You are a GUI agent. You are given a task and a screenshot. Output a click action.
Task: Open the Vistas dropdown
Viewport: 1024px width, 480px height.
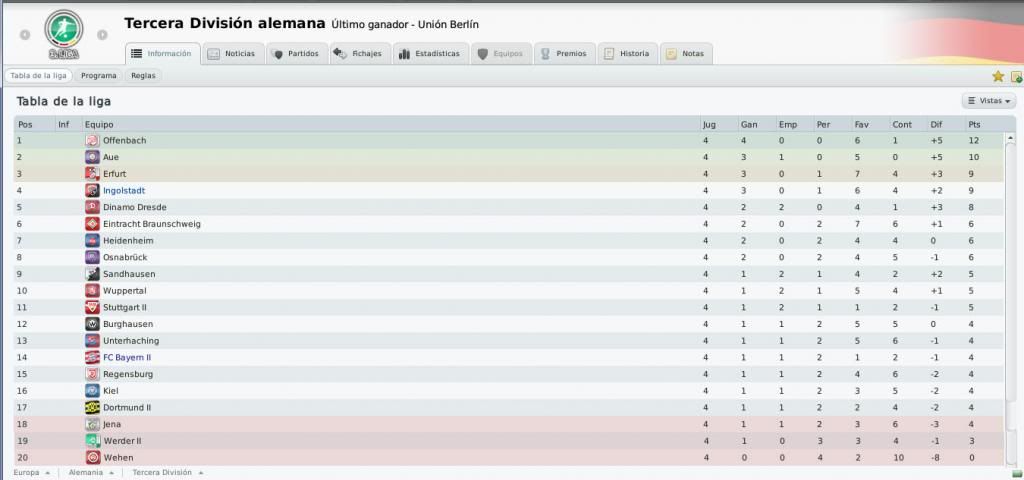click(989, 101)
